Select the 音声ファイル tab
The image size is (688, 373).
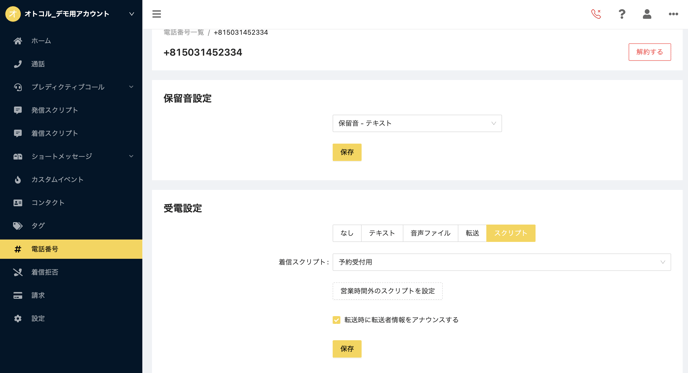pos(430,233)
